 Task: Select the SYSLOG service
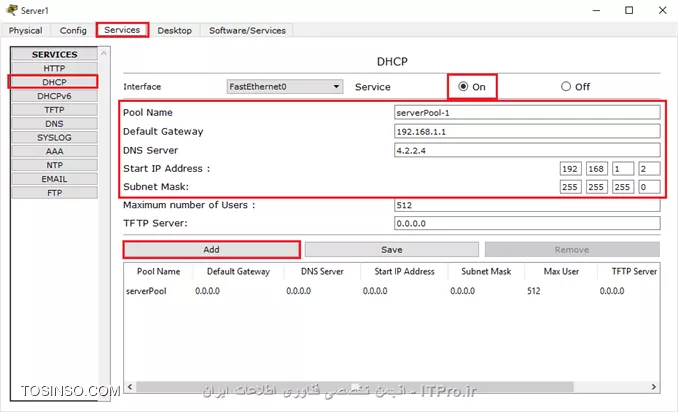click(54, 137)
